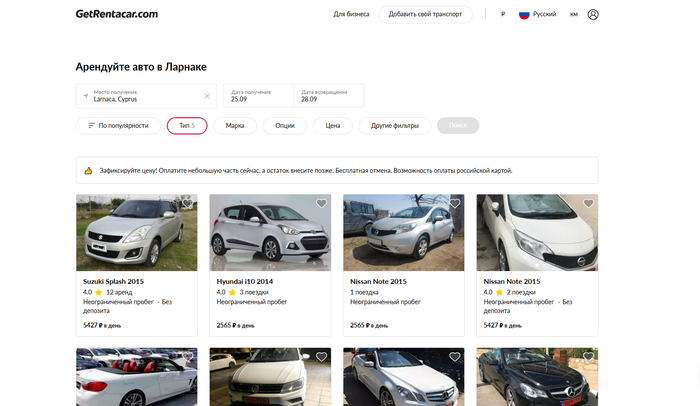
Task: Click the location arrow icon in pickup field
Action: [85, 96]
